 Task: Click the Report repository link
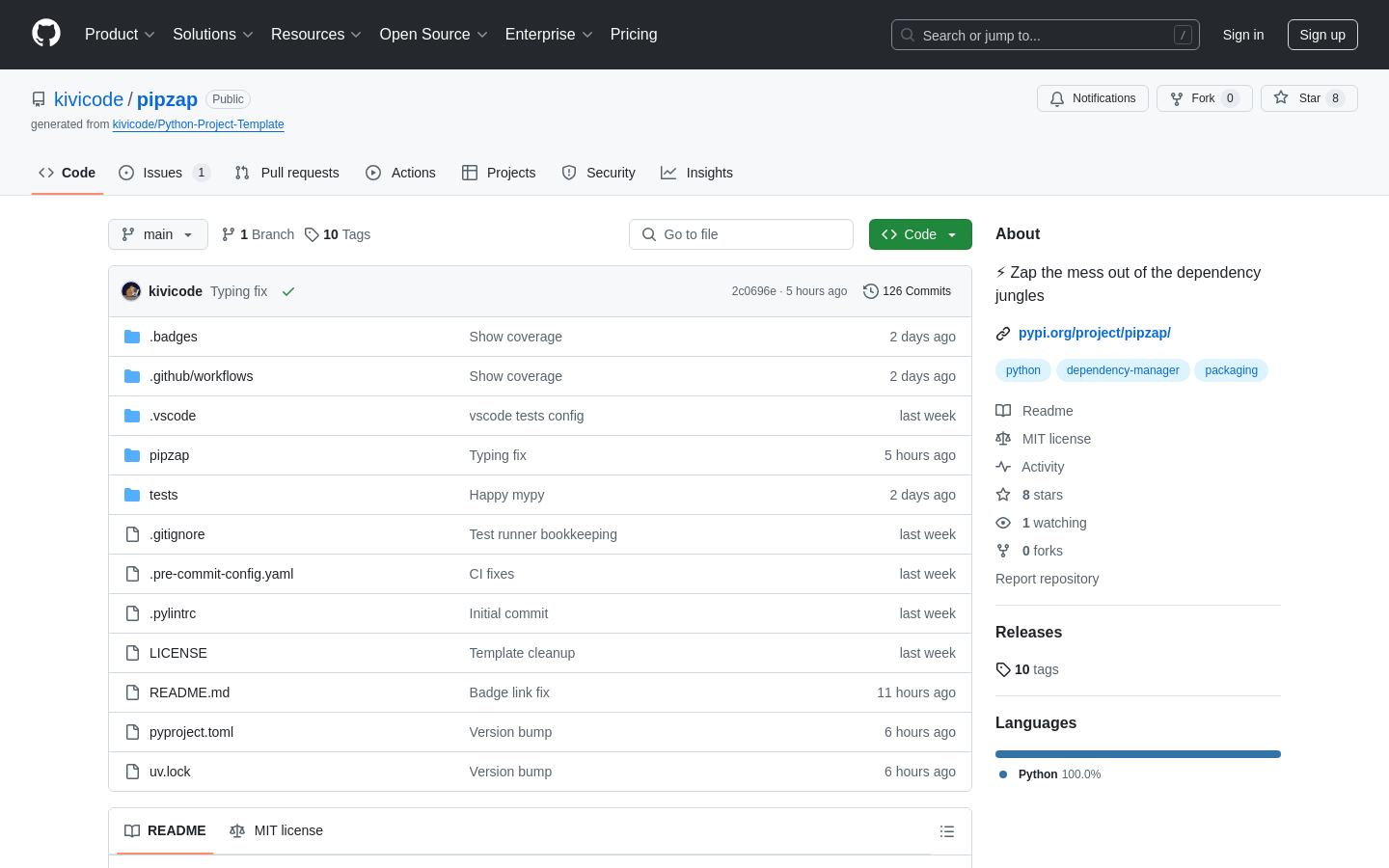(x=1047, y=579)
